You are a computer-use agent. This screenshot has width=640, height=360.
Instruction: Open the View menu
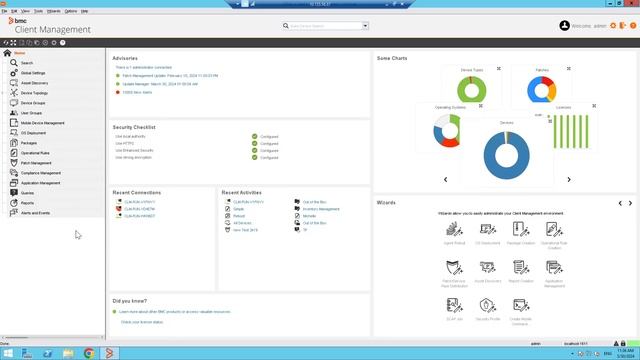coord(25,11)
